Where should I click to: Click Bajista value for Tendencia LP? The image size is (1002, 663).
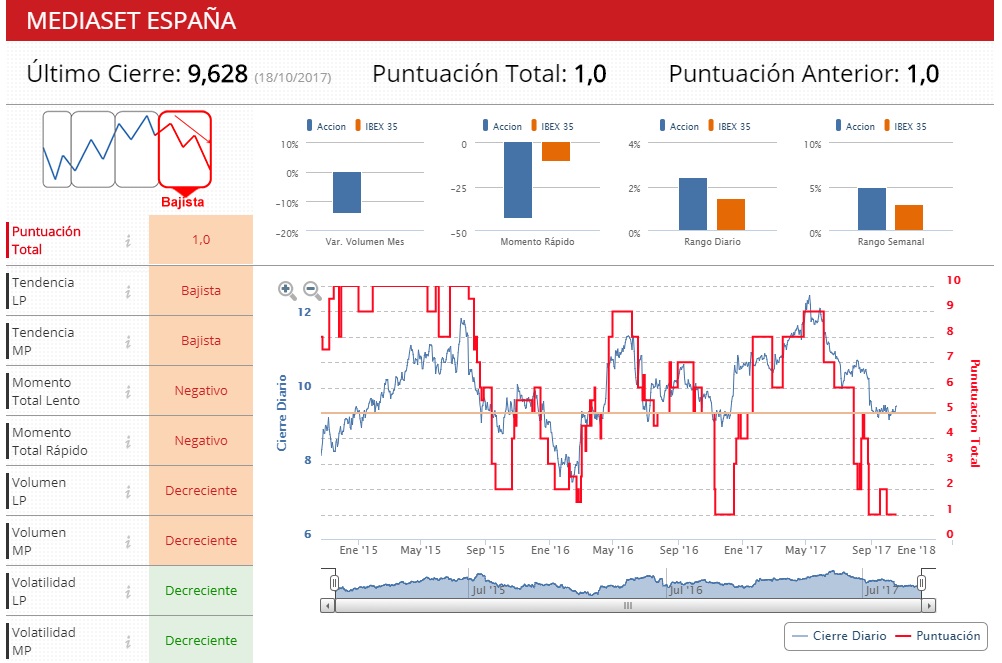(x=201, y=291)
